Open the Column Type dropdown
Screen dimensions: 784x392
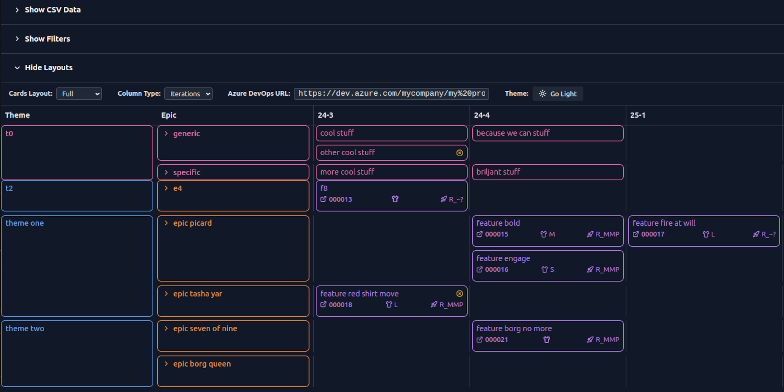coord(188,94)
